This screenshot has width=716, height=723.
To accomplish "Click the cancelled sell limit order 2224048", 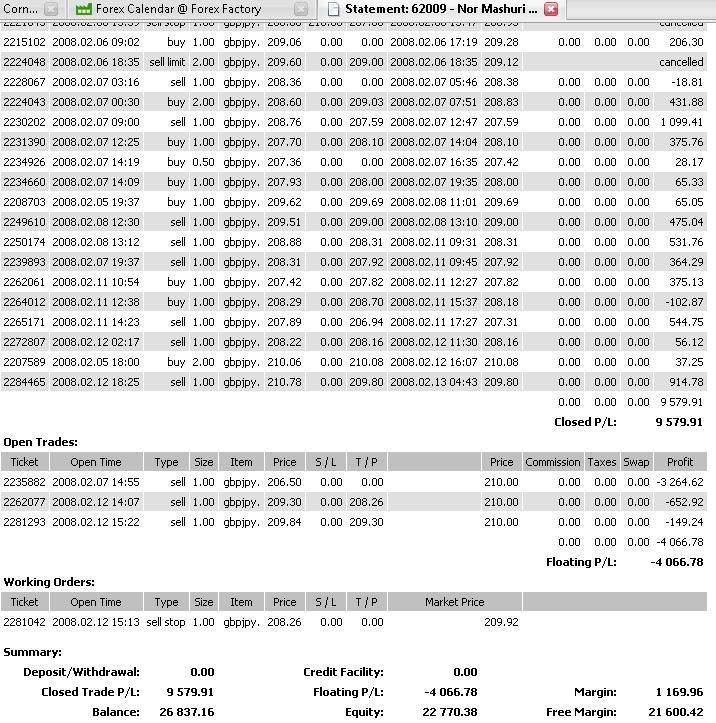I will coord(24,62).
